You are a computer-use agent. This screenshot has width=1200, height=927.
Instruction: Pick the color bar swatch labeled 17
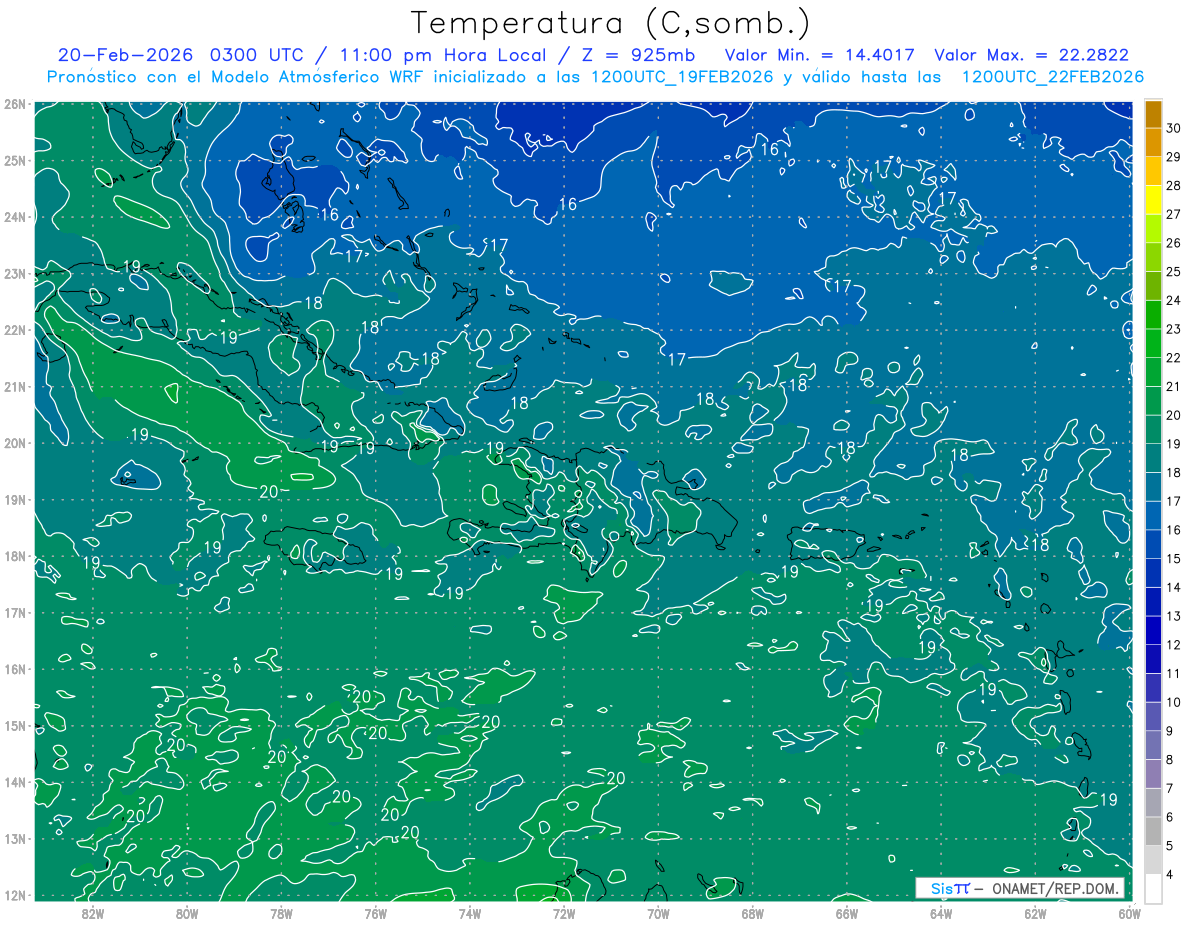click(1154, 486)
